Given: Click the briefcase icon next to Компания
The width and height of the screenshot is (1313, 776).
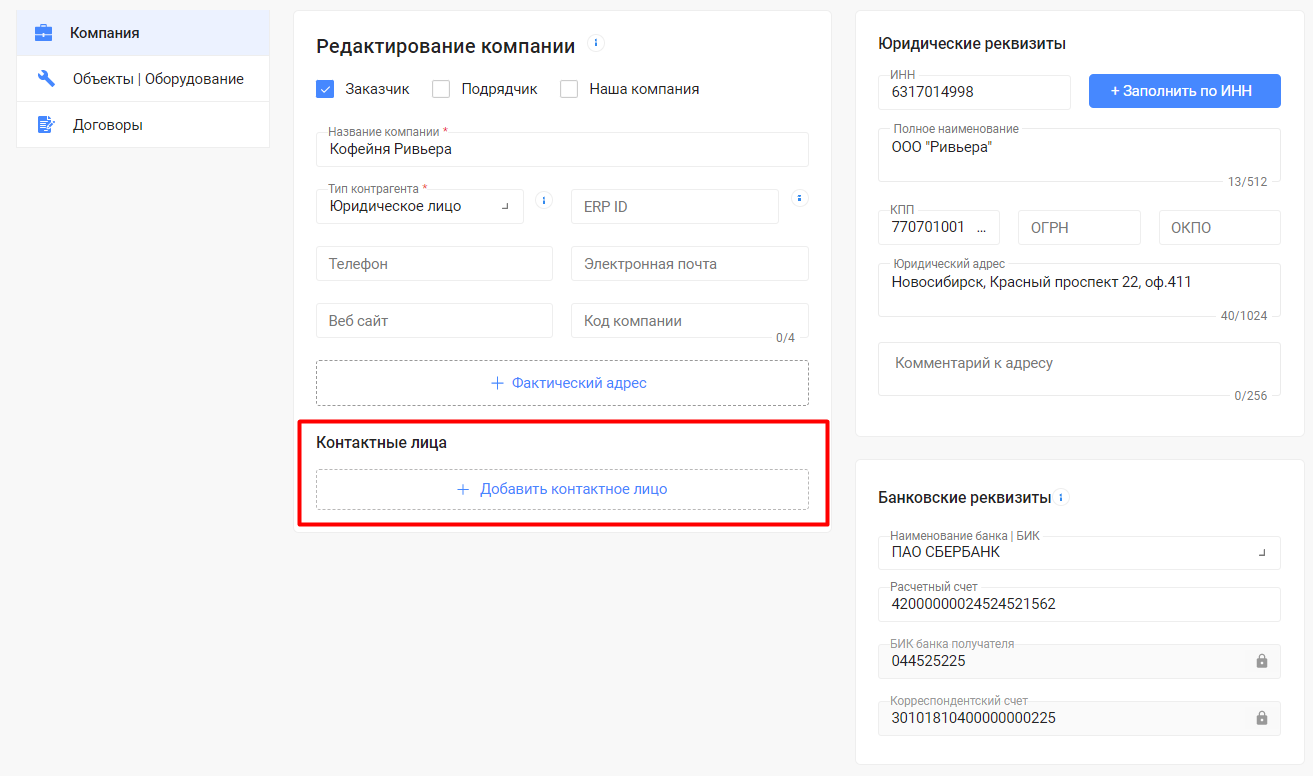Looking at the screenshot, I should pyautogui.click(x=44, y=33).
